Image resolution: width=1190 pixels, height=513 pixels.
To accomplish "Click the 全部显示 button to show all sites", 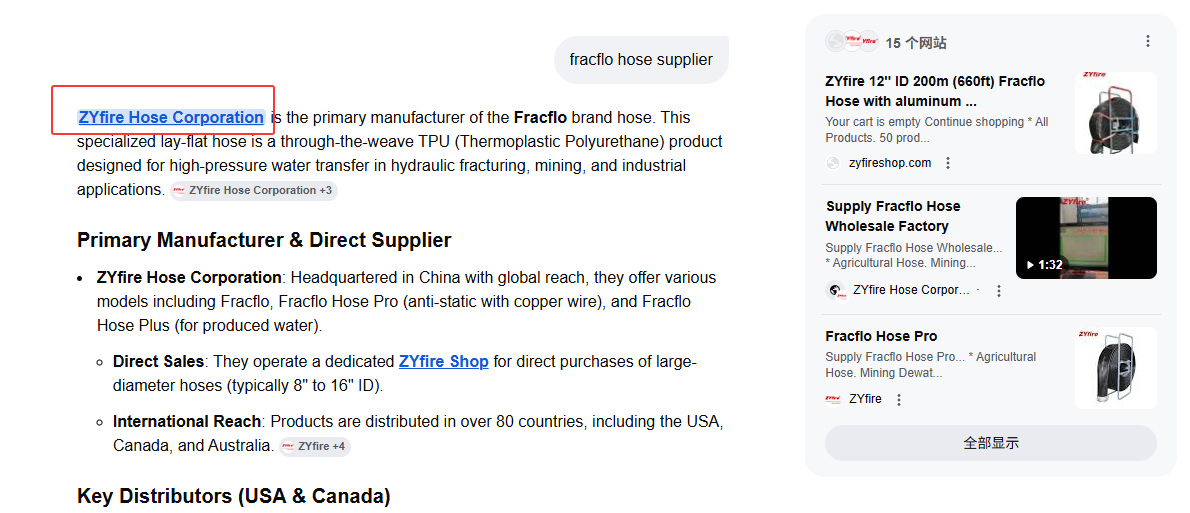I will 990,443.
